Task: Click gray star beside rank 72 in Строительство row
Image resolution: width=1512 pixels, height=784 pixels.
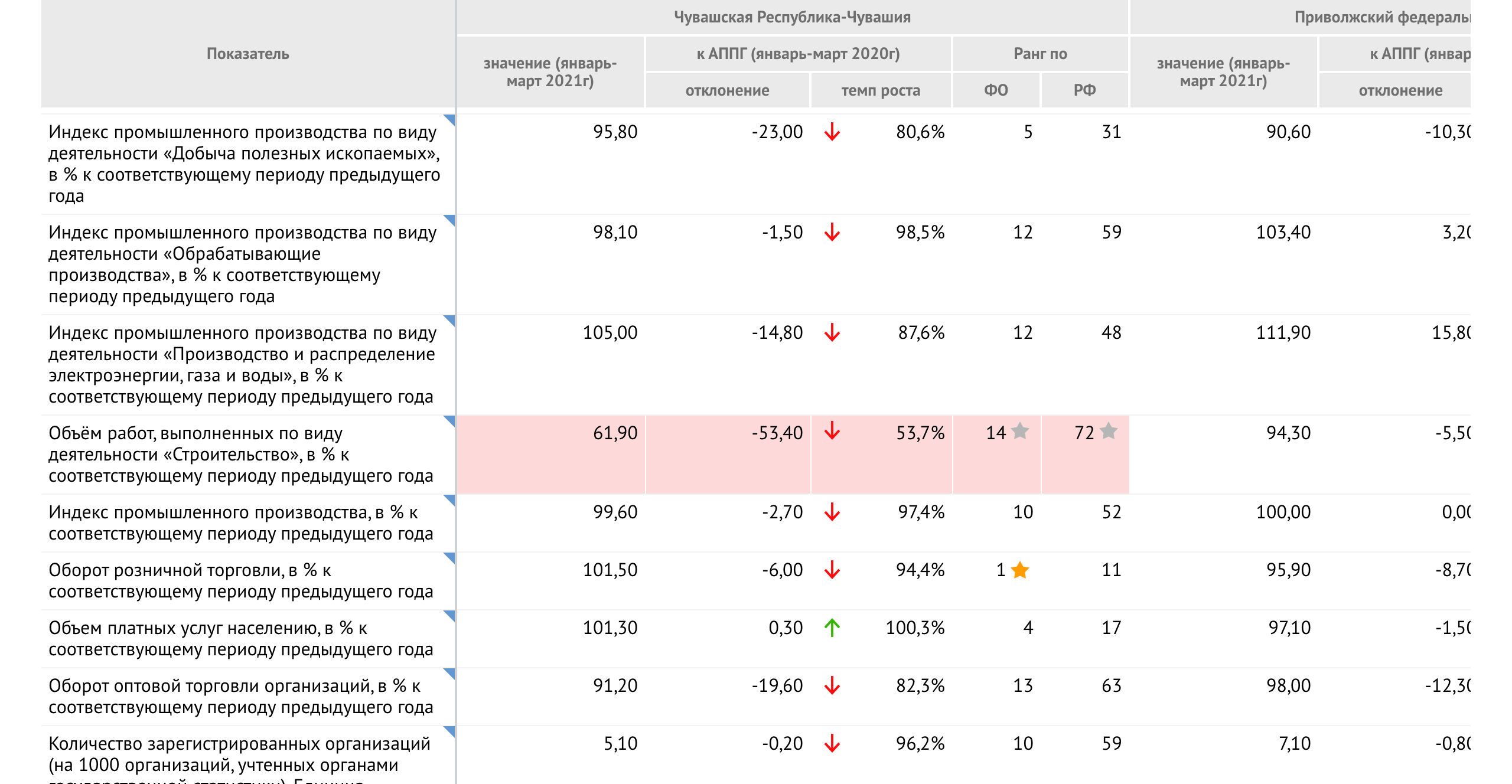Action: click(x=1109, y=432)
